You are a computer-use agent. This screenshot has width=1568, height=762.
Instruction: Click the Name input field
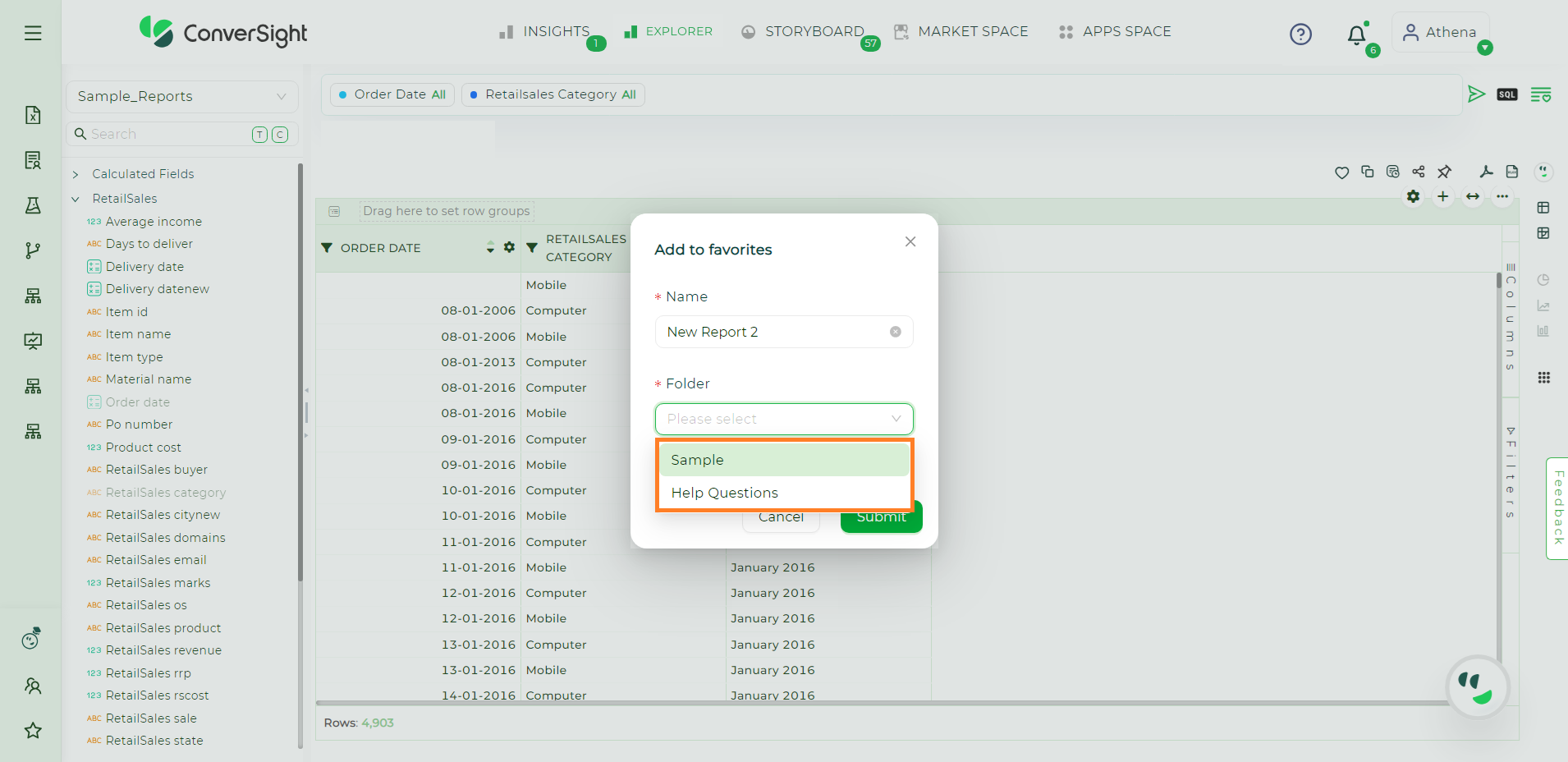click(x=772, y=332)
